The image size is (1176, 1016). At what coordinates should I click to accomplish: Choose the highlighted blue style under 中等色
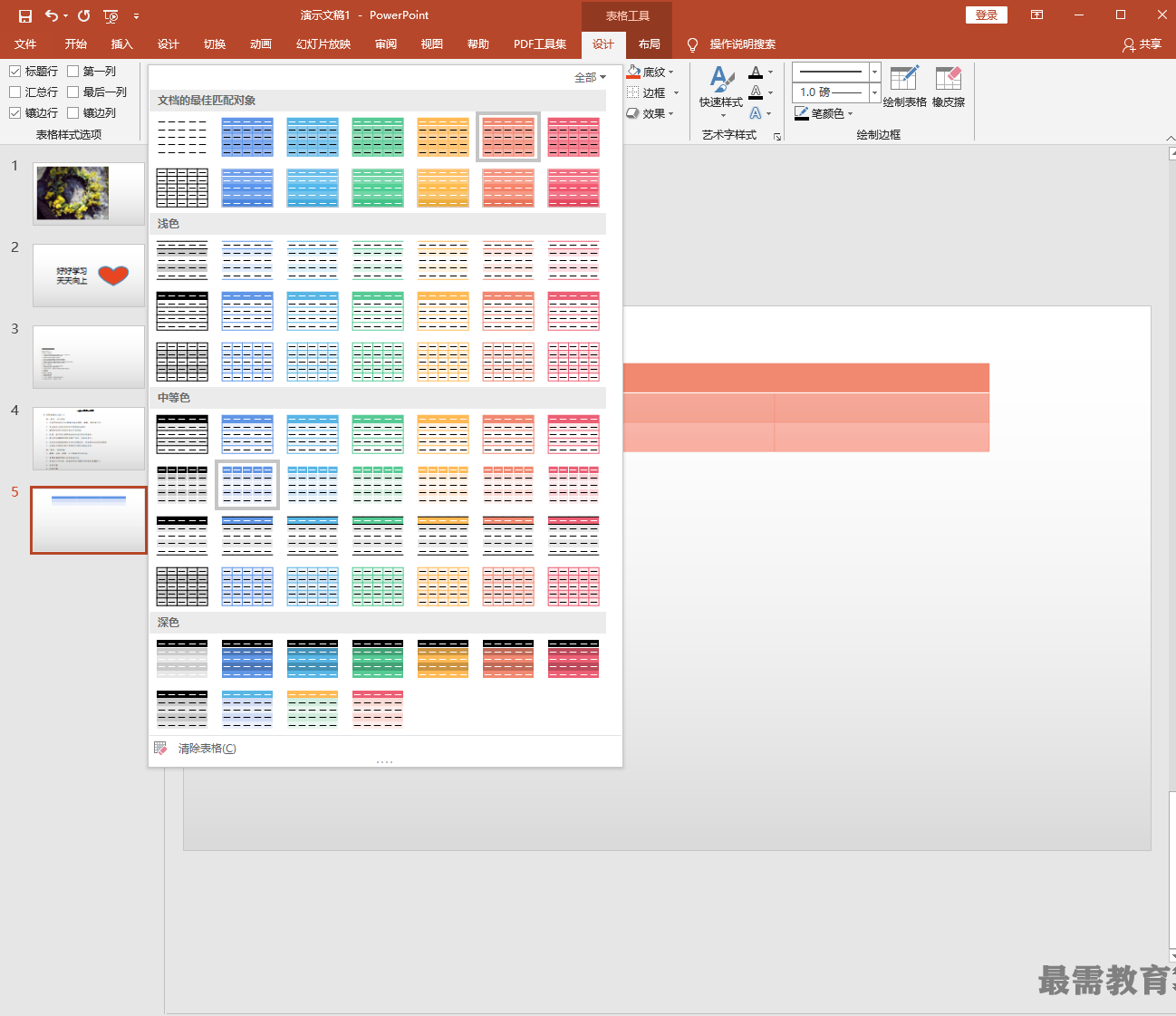pyautogui.click(x=247, y=485)
